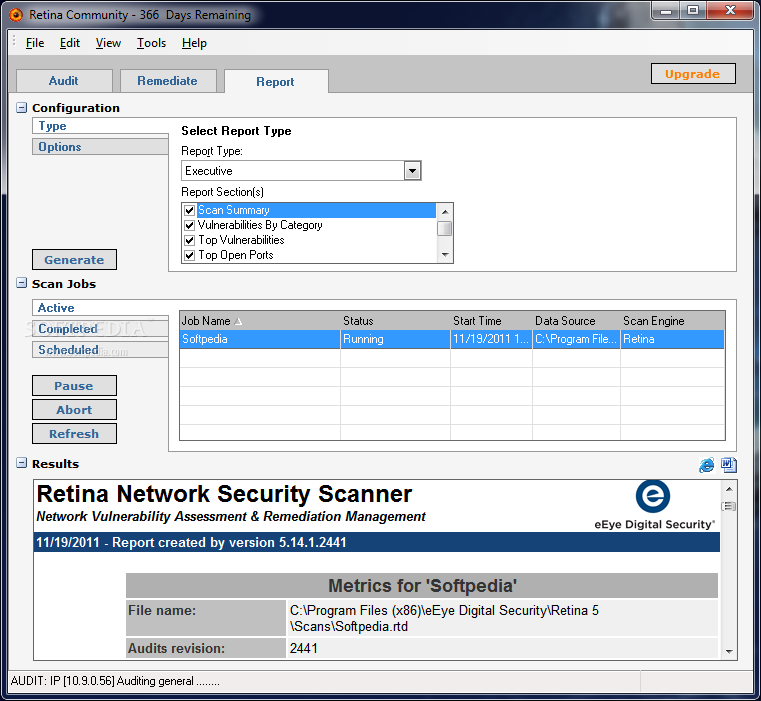This screenshot has width=761, height=701.
Task: Click the 'Retina Network Security Scanner' report title
Action: (224, 494)
